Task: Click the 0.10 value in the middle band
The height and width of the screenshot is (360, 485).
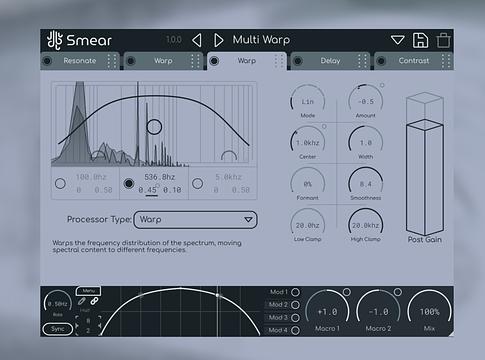Action: (x=172, y=190)
